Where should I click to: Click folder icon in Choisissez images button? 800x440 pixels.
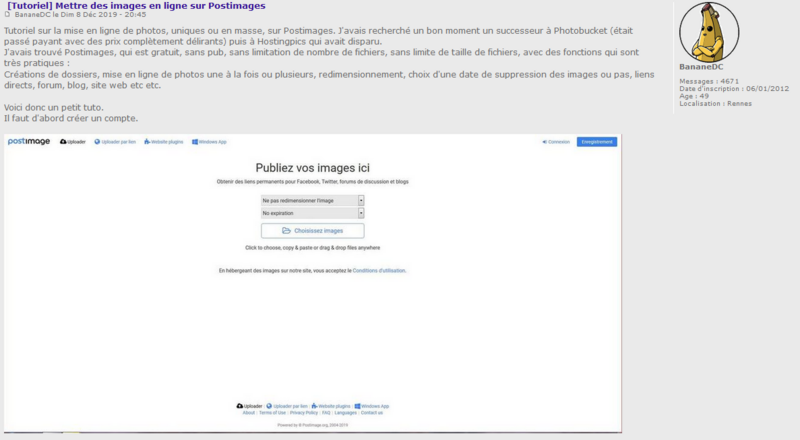[286, 231]
